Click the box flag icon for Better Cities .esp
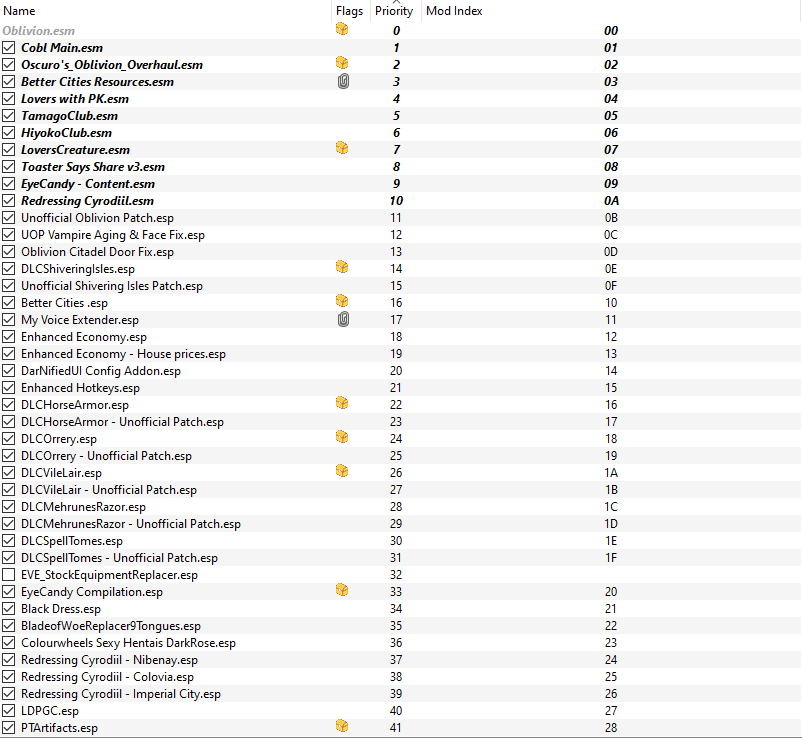Screen dimensions: 802x739 tap(342, 301)
